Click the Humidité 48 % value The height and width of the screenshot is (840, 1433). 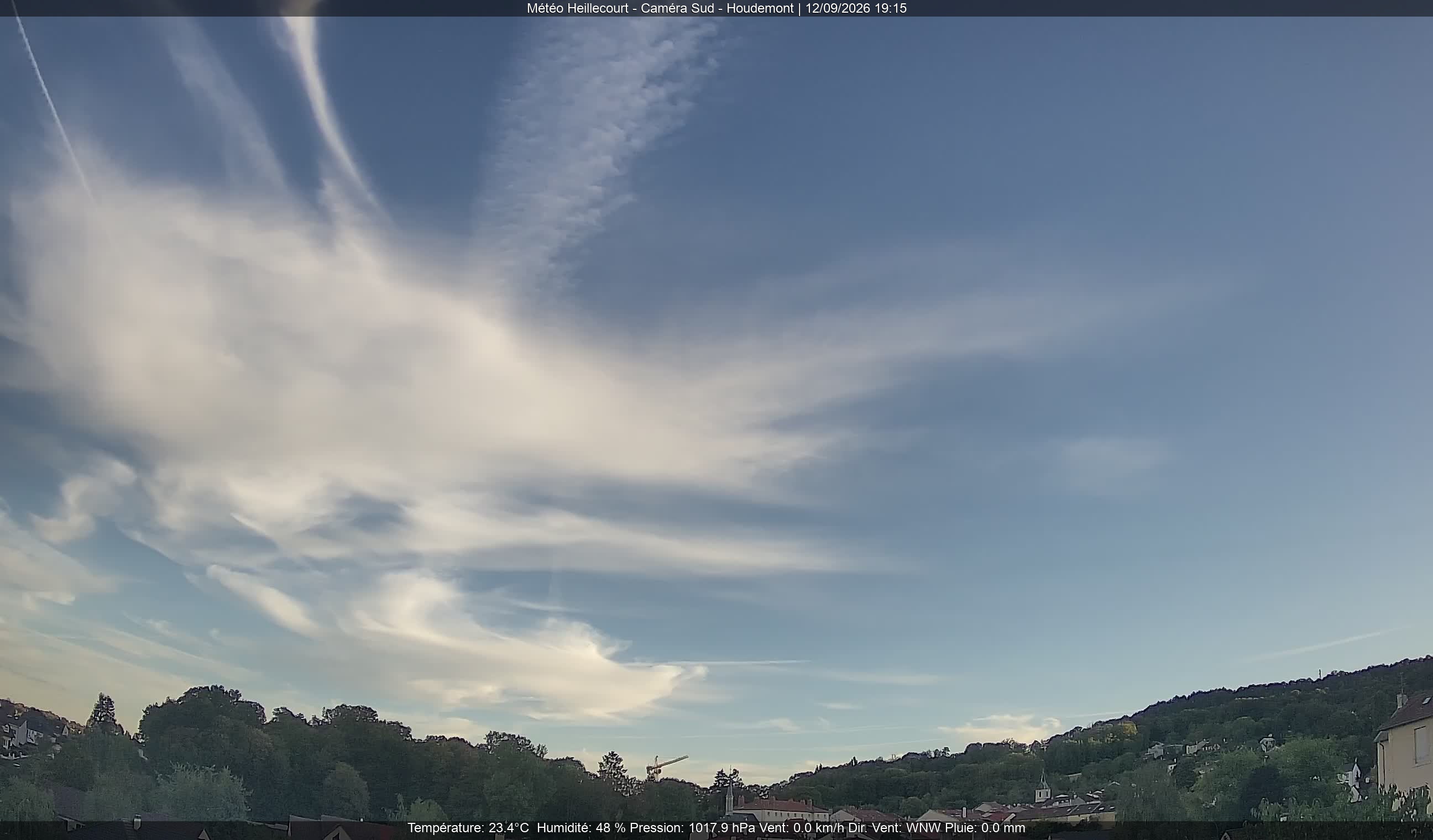[x=581, y=828]
